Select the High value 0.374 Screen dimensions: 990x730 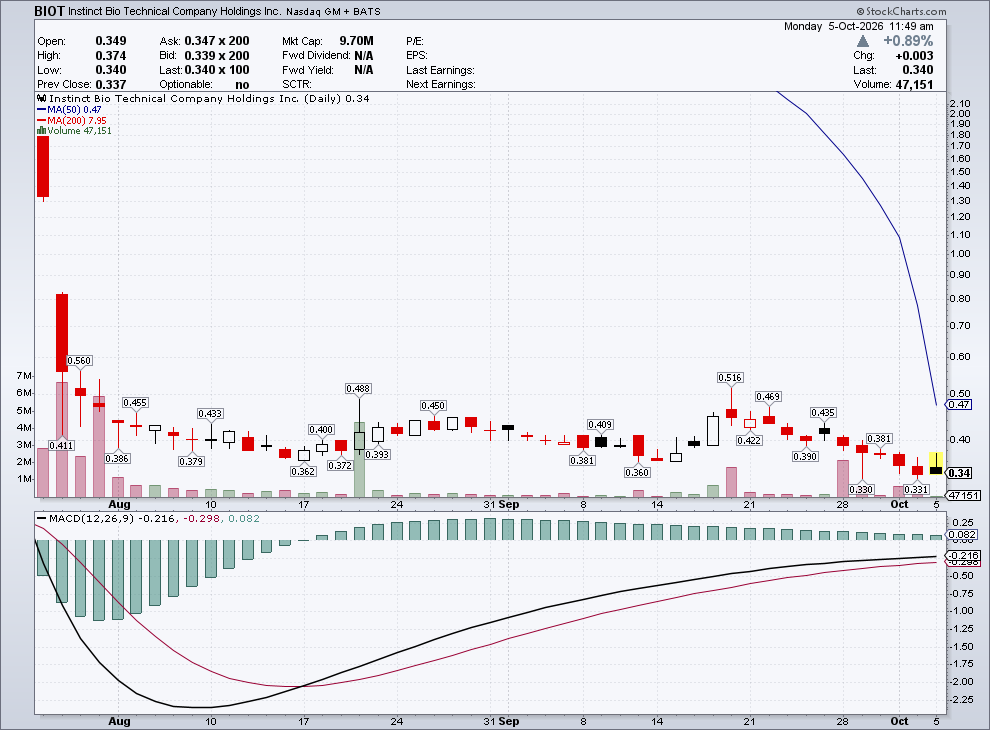(110, 56)
